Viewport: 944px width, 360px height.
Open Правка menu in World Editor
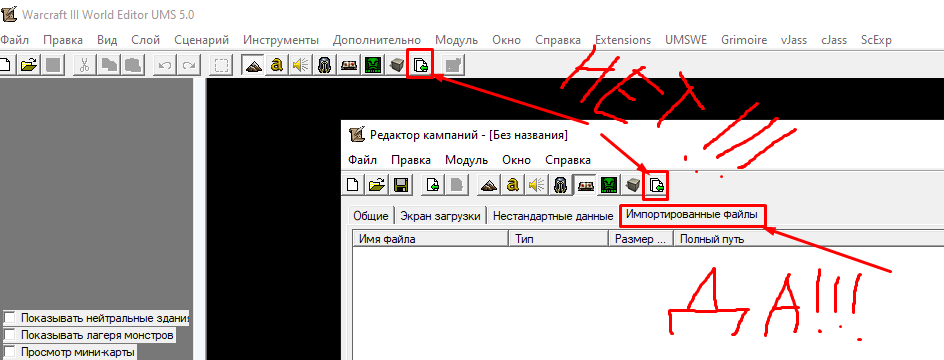point(63,40)
